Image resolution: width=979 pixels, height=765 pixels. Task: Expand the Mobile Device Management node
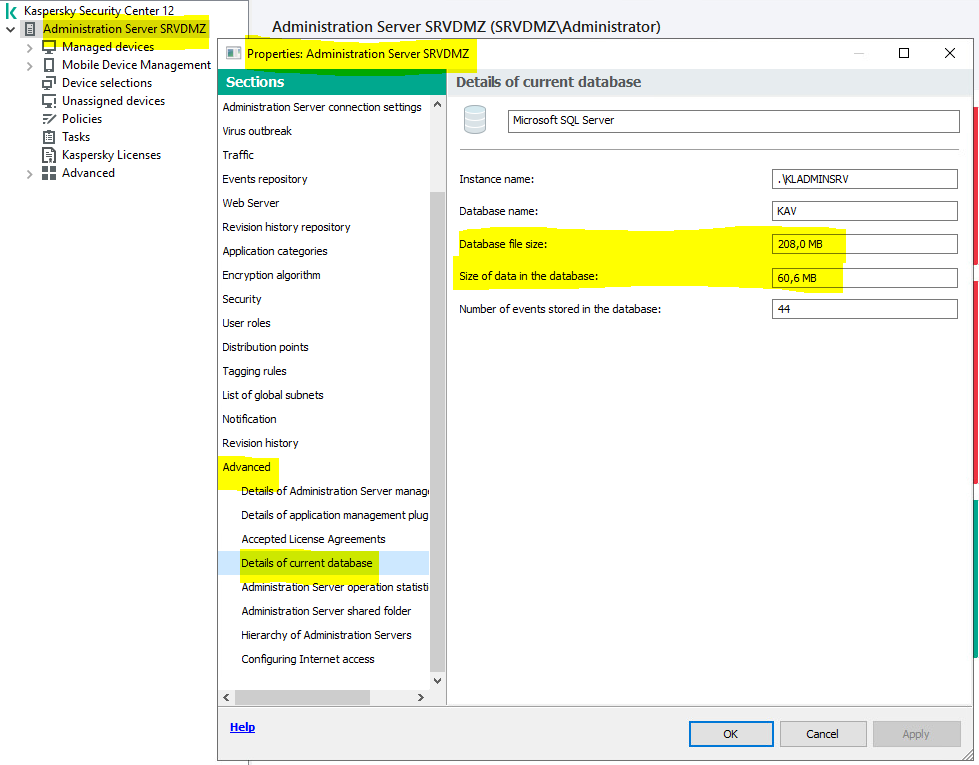point(29,66)
